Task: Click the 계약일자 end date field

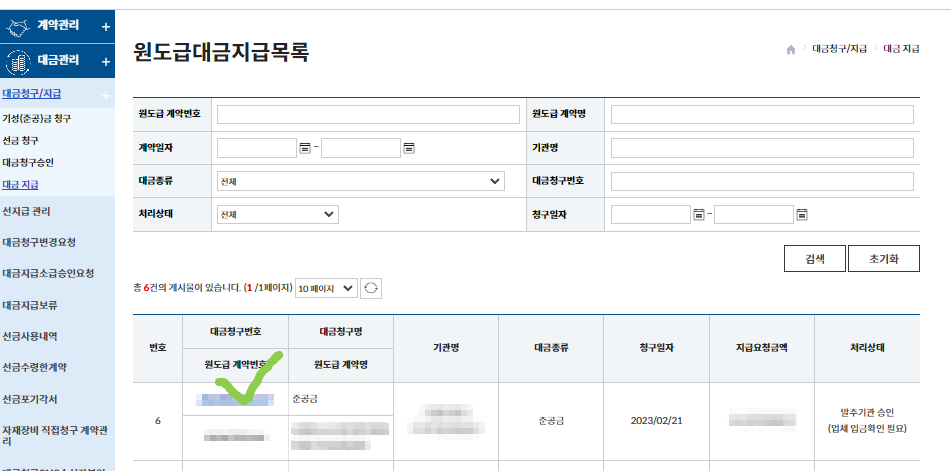Action: [361, 148]
